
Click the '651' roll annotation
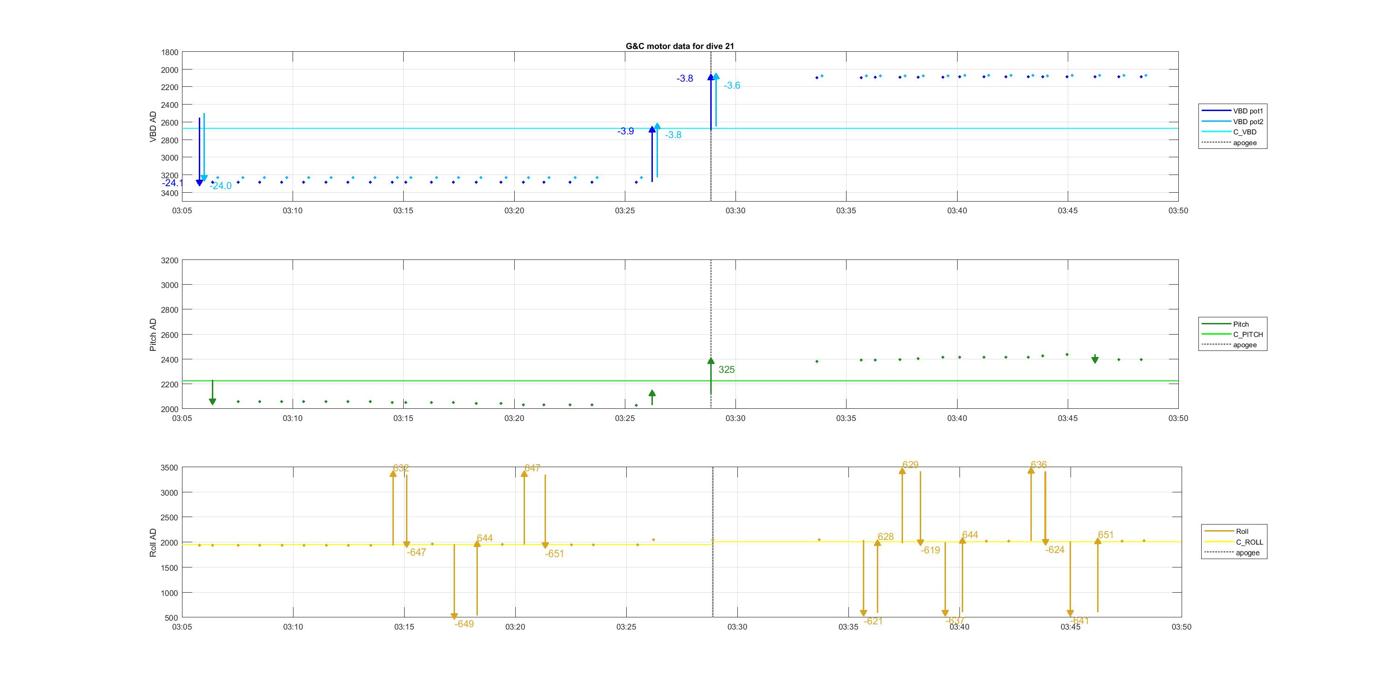coord(1106,535)
